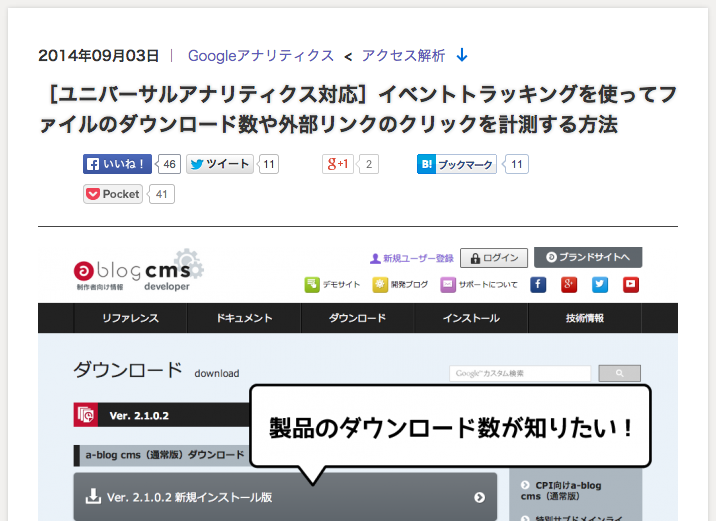Screen dimensions: 716x521
Task: Open the サポートについて link text
Action: tap(488, 284)
